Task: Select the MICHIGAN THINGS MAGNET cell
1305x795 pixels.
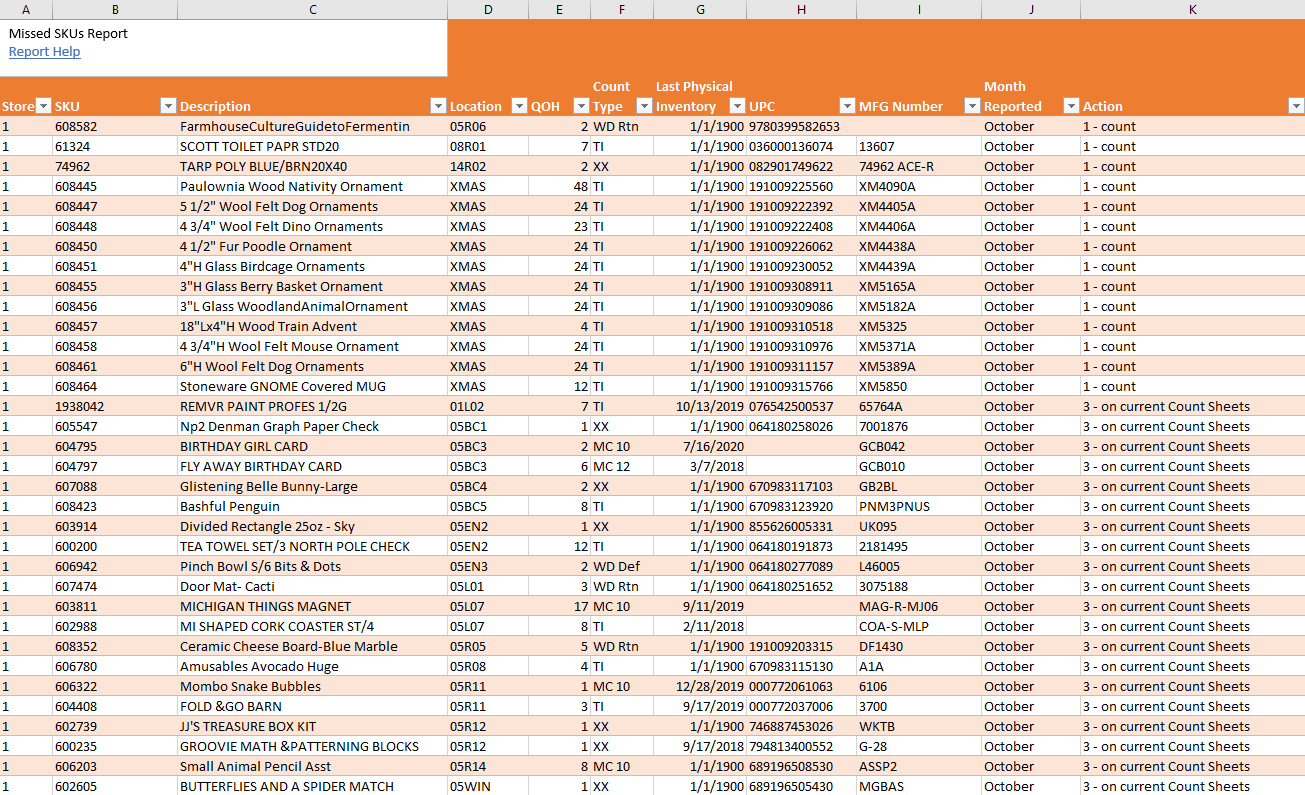Action: coord(313,606)
